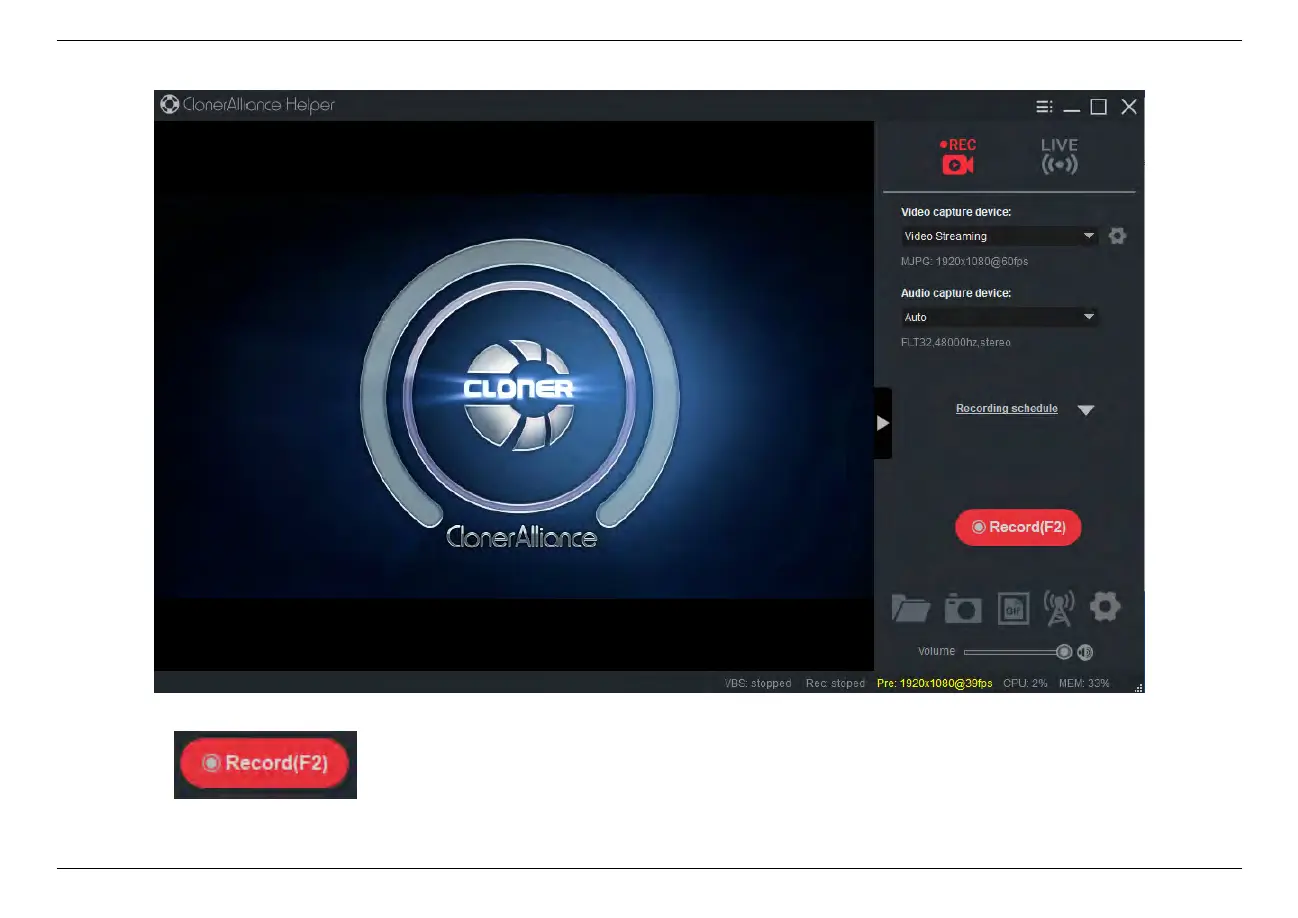Viewport: 1298px width, 918px height.
Task: Click the GIF capture icon
Action: click(x=1013, y=608)
